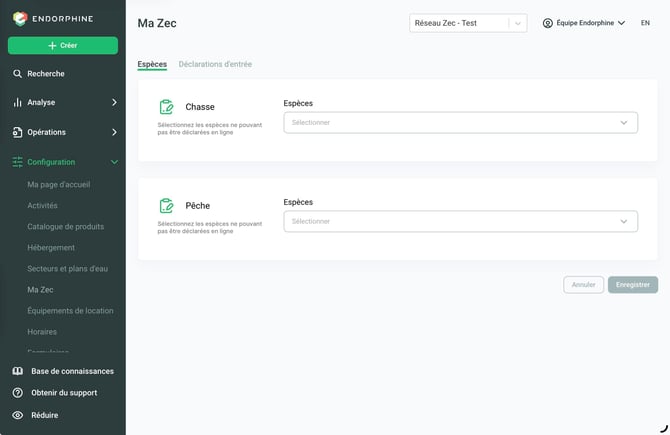The height and width of the screenshot is (435, 670).
Task: Open Recherche via the magnifier icon
Action: click(x=17, y=73)
